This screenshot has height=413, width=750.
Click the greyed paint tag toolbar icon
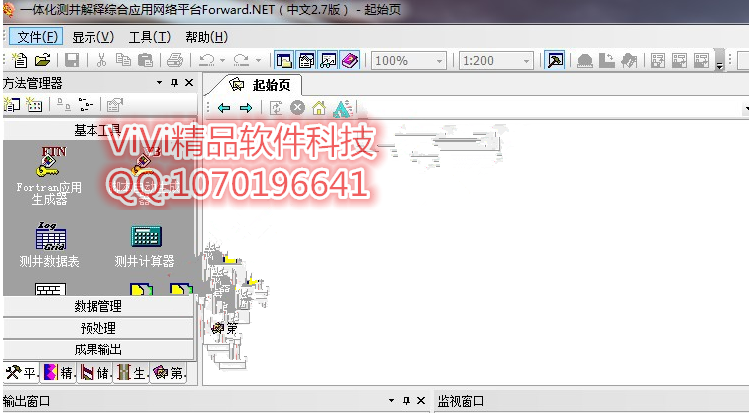tap(629, 60)
